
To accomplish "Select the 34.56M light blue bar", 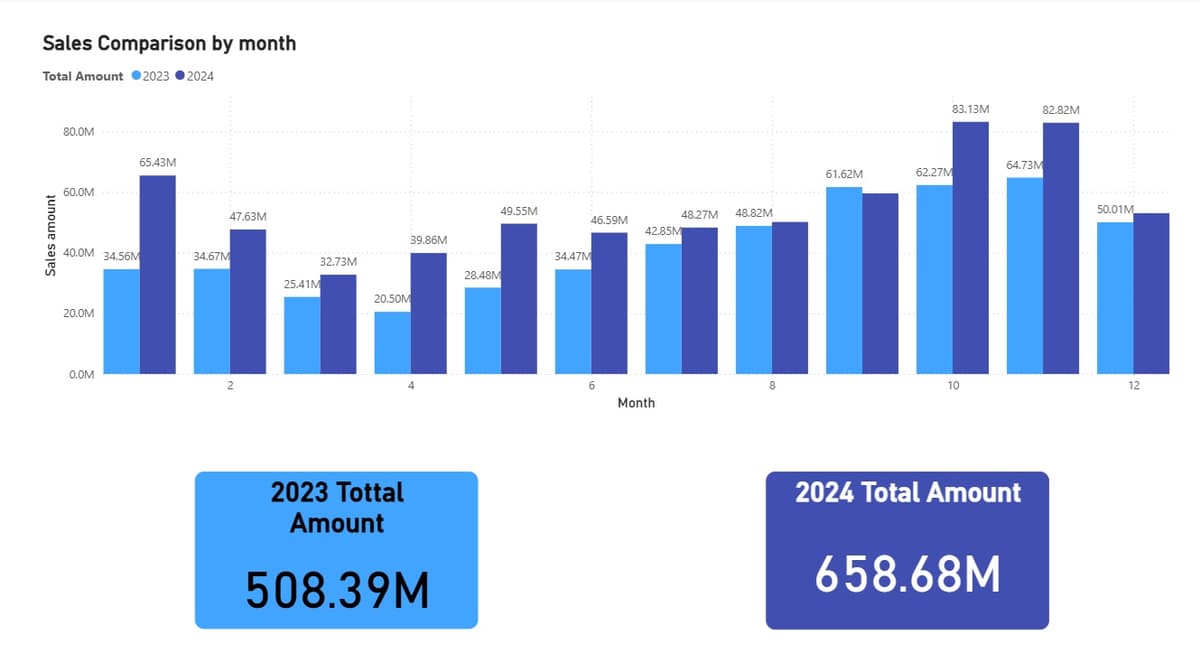I will (x=122, y=322).
